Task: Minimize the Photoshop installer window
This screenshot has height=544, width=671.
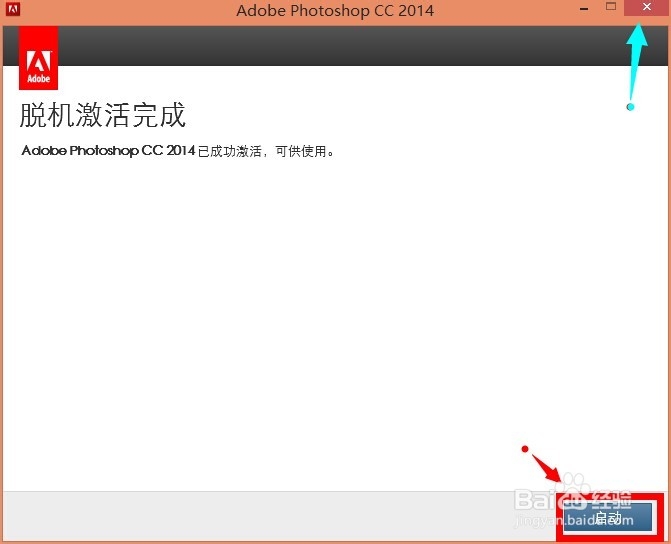Action: point(584,8)
